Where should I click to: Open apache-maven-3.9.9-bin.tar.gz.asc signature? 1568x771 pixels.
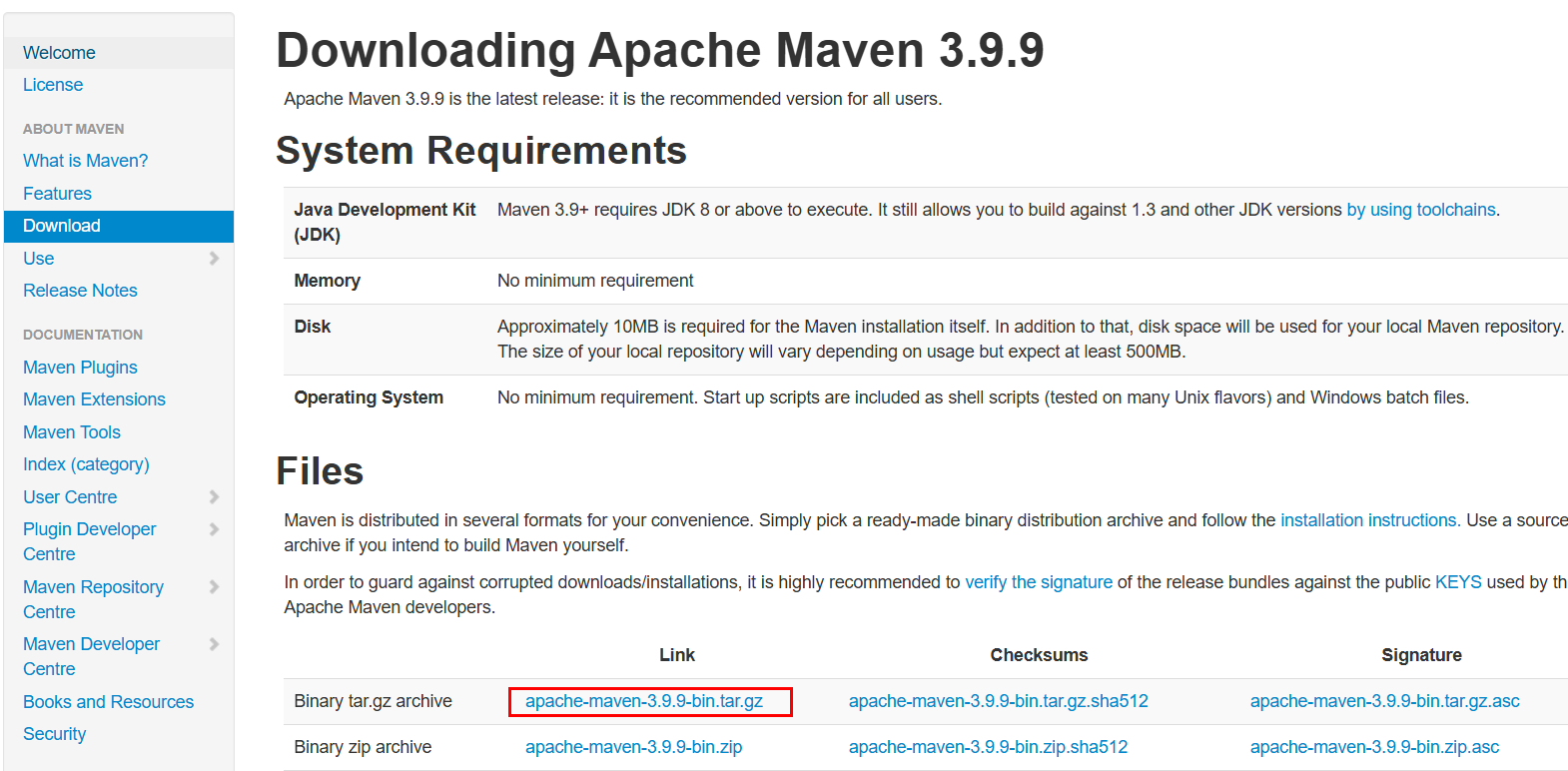click(x=1385, y=701)
